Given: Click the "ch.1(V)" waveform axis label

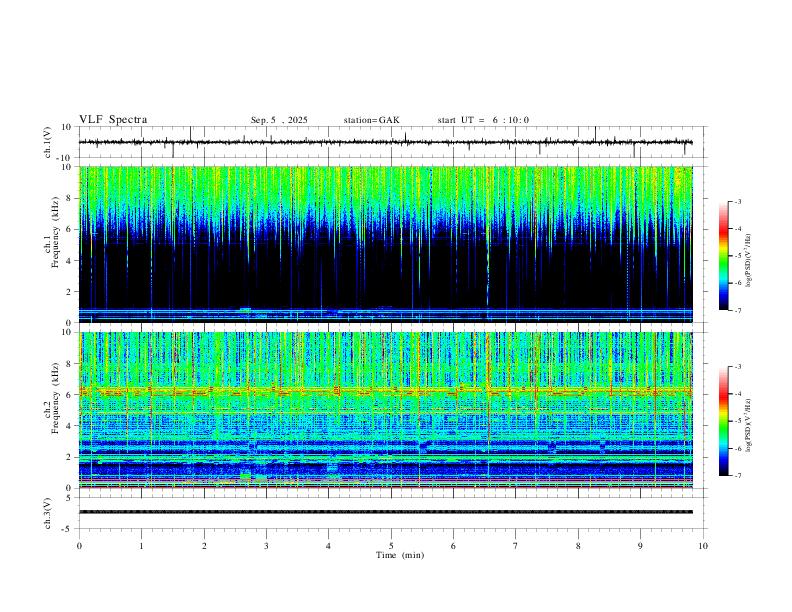Looking at the screenshot, I should [x=48, y=142].
